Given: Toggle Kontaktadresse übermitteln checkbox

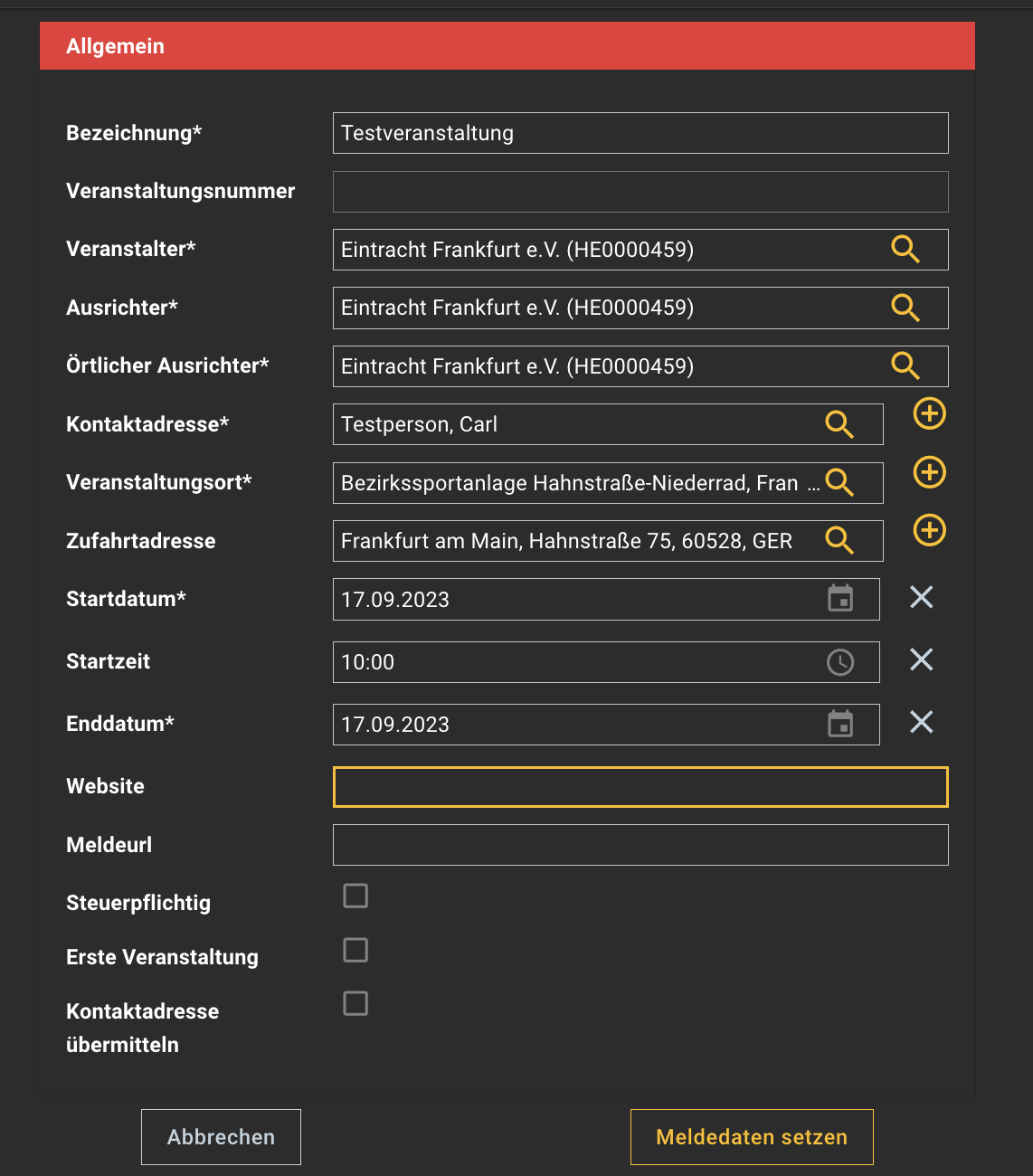Looking at the screenshot, I should point(355,1003).
